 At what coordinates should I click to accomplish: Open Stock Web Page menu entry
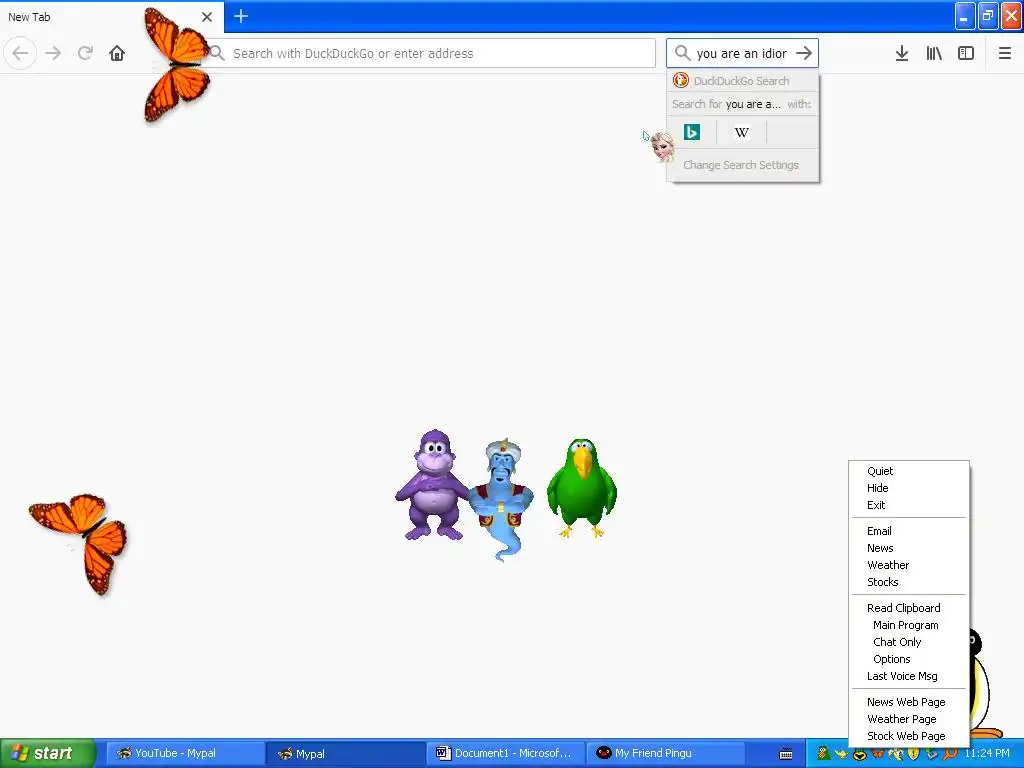click(x=908, y=736)
